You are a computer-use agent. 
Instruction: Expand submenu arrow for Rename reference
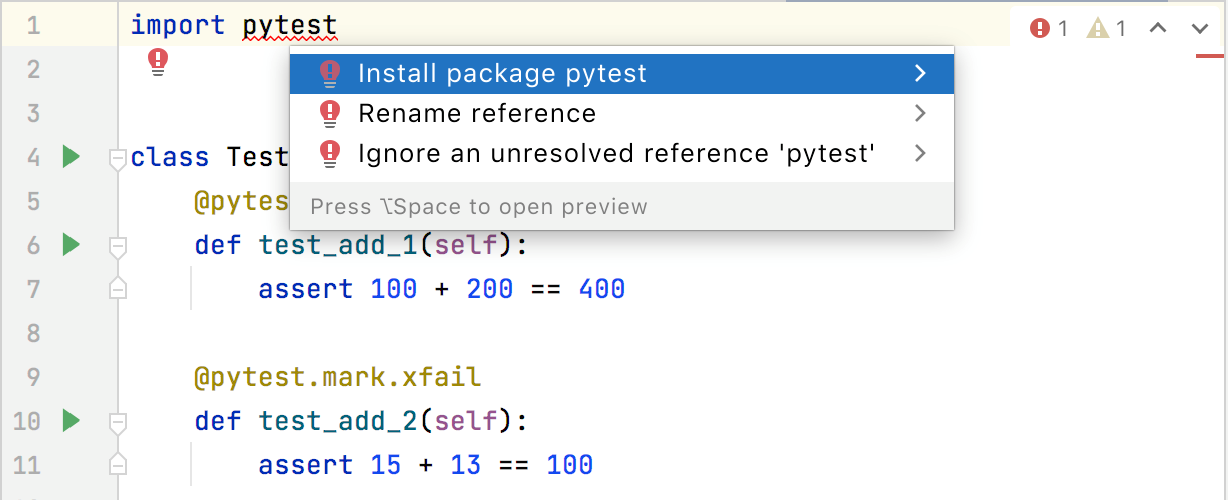click(920, 114)
